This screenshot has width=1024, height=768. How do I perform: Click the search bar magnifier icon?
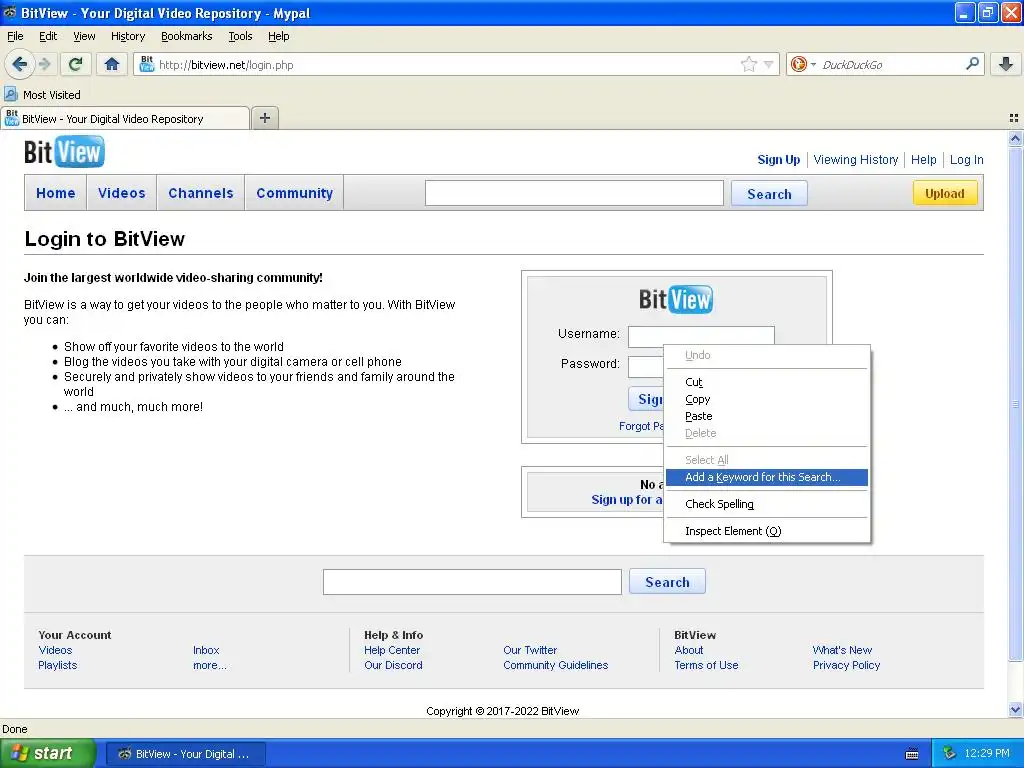pos(972,64)
